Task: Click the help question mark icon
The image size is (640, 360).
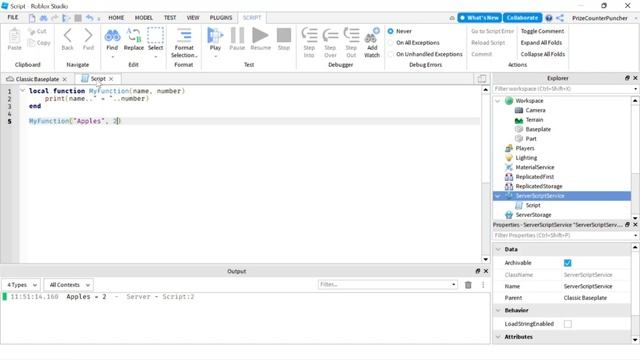Action: (549, 18)
